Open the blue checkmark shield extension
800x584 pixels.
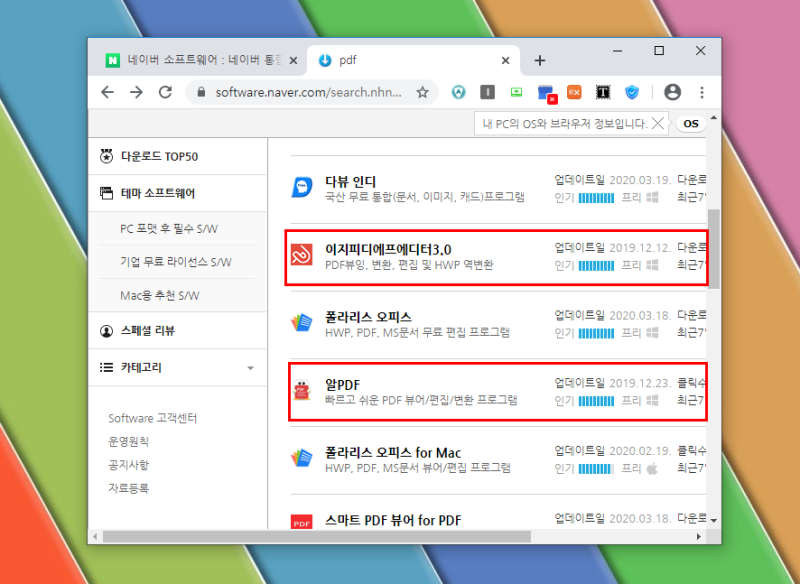click(632, 92)
